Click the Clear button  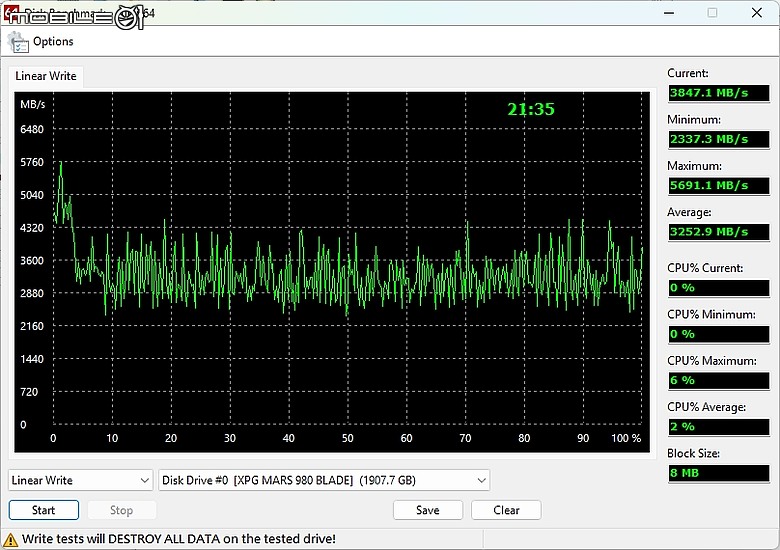(506, 510)
